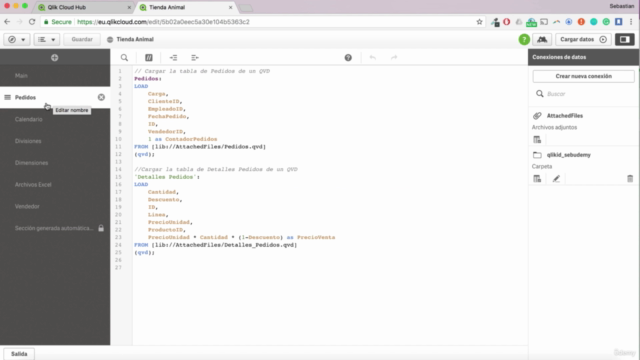Image resolution: width=640 pixels, height=360 pixels.
Task: Click the Cargar datos button
Action: [x=583, y=40]
